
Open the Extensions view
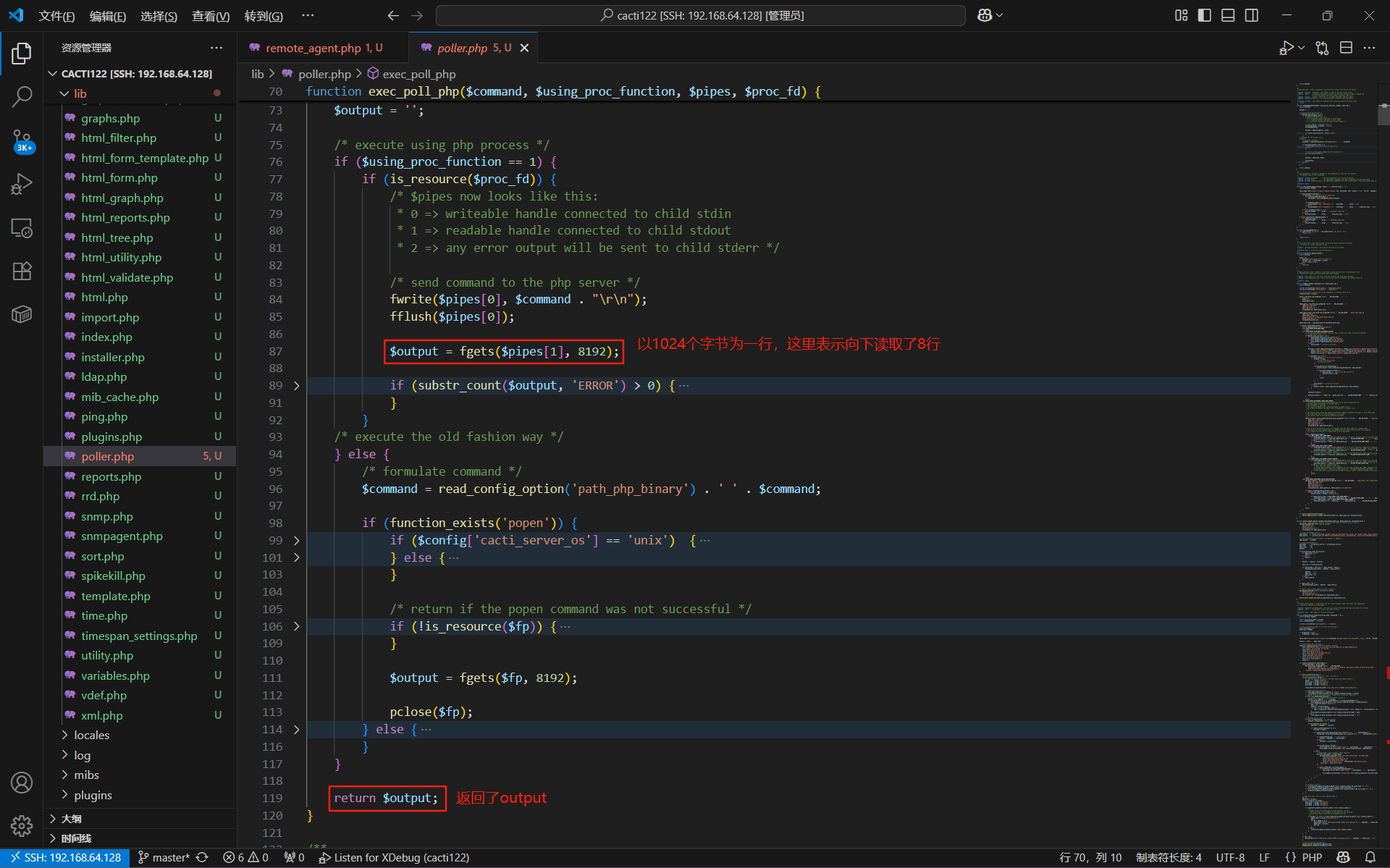coord(22,271)
